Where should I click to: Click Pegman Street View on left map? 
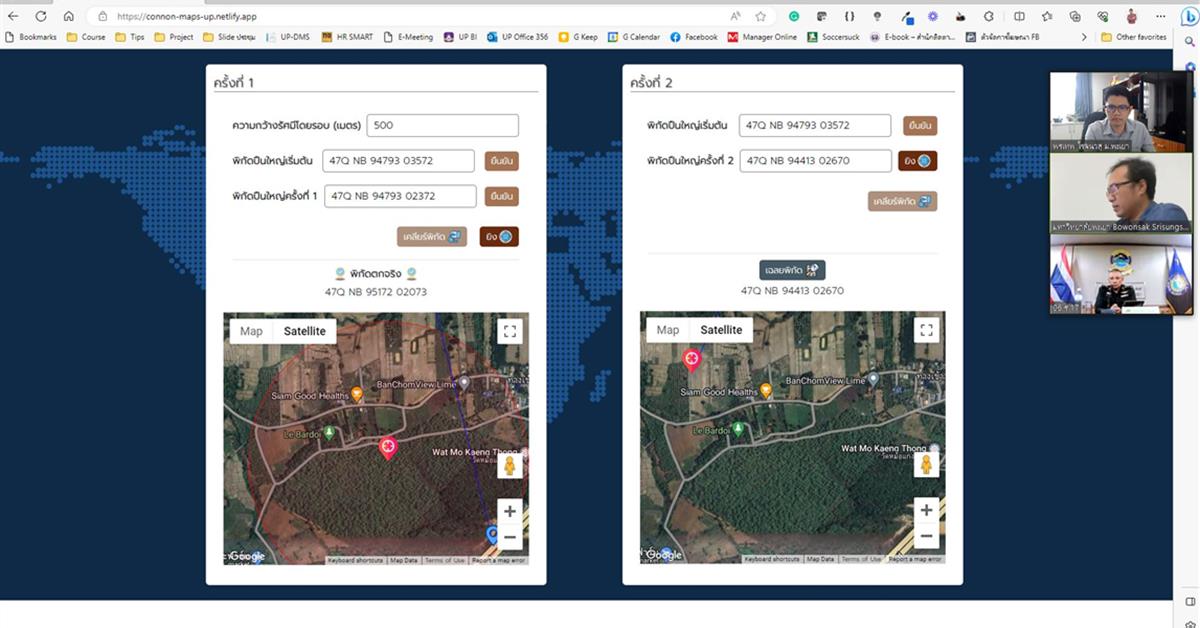tap(510, 466)
